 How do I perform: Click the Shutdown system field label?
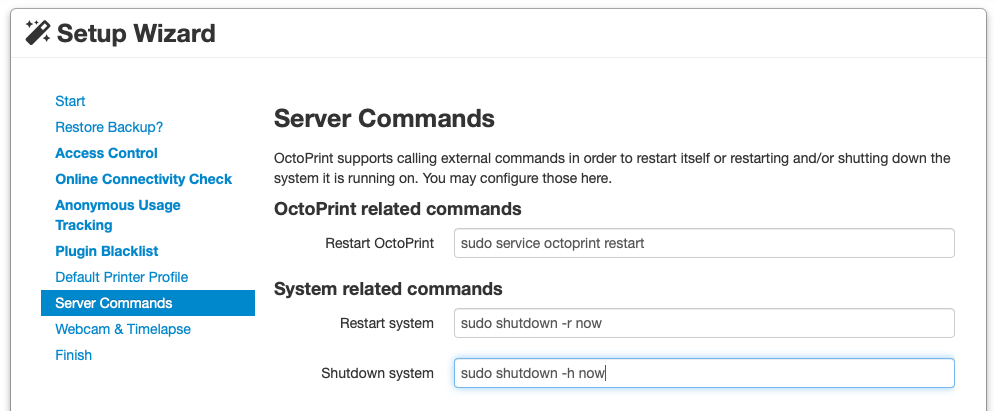click(377, 373)
